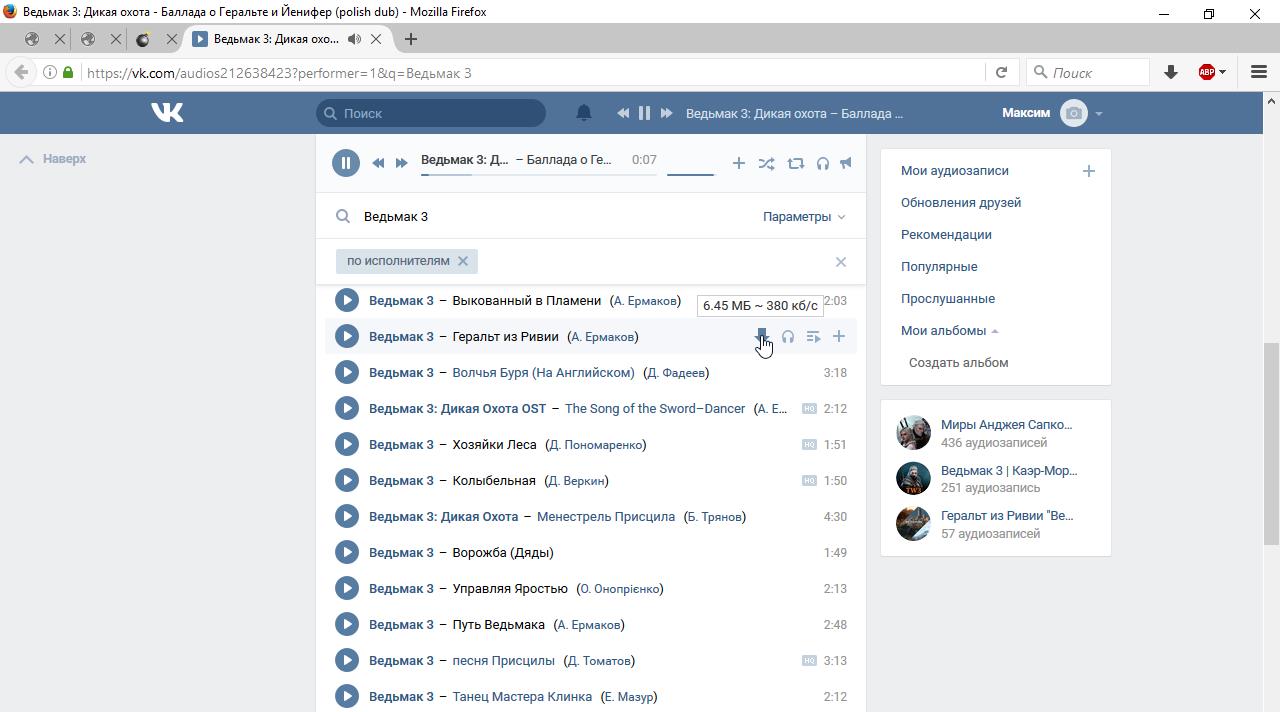Screen dimensions: 1280x712
Task: Show similar tracks via the player's headphones icon
Action: point(822,163)
